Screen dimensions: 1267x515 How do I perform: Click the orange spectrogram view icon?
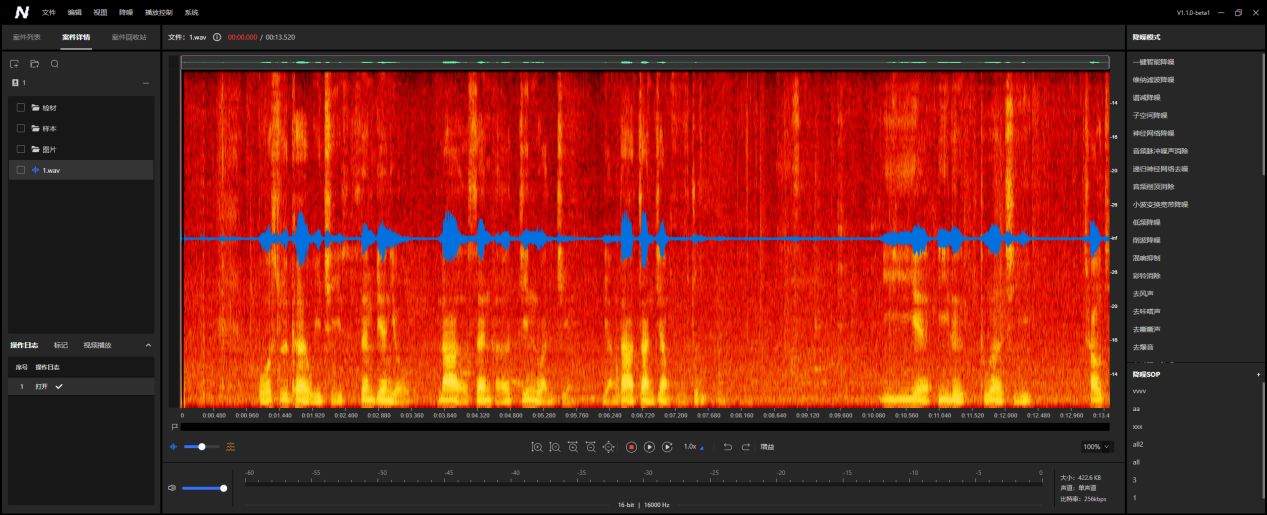[x=231, y=447]
